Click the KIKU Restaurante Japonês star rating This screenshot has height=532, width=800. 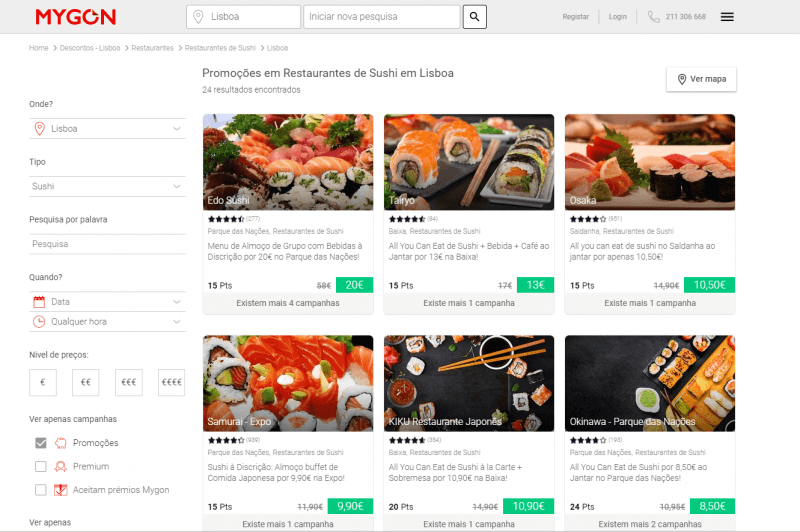click(x=407, y=440)
